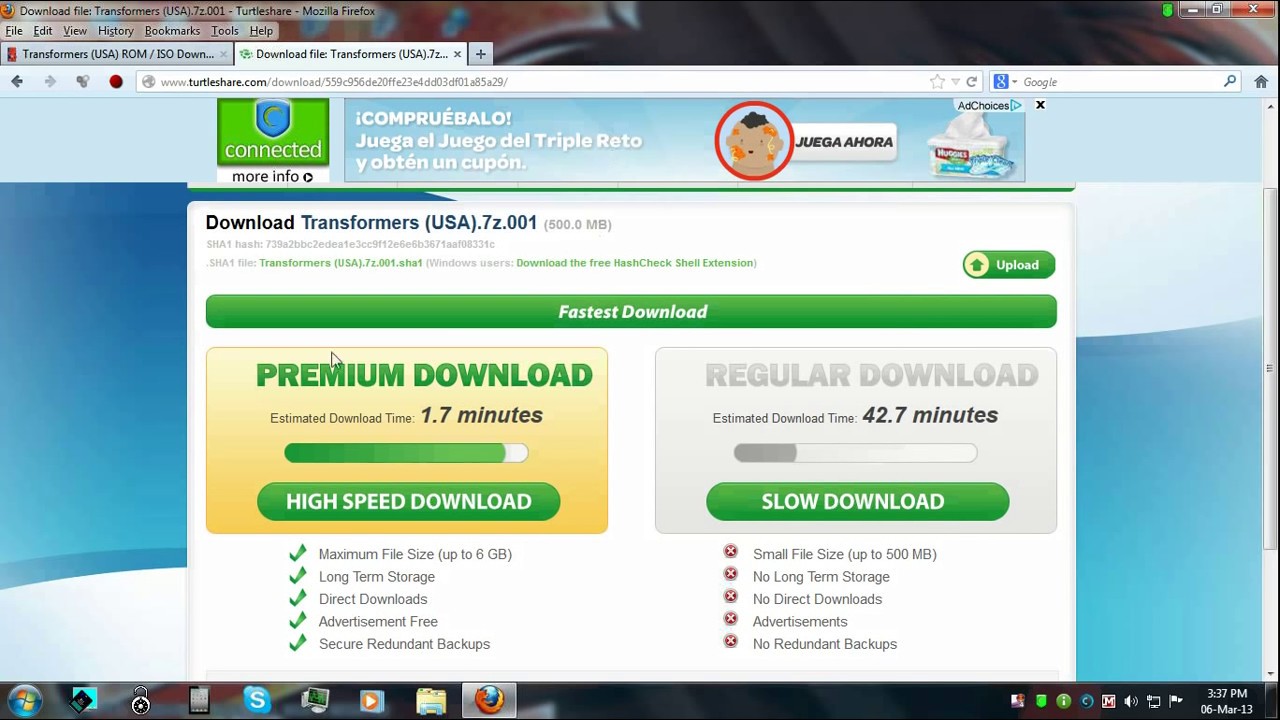Click the premium download speed progress bar

[x=406, y=453]
